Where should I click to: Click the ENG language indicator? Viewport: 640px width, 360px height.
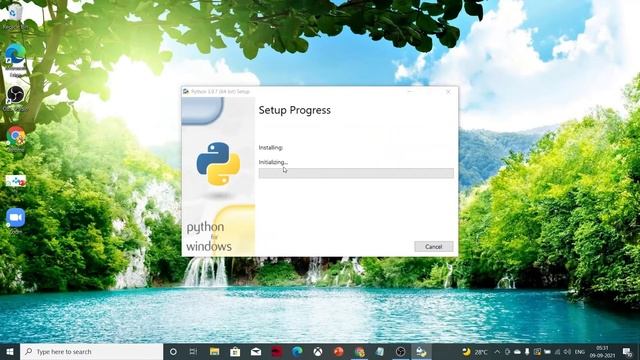coord(580,351)
